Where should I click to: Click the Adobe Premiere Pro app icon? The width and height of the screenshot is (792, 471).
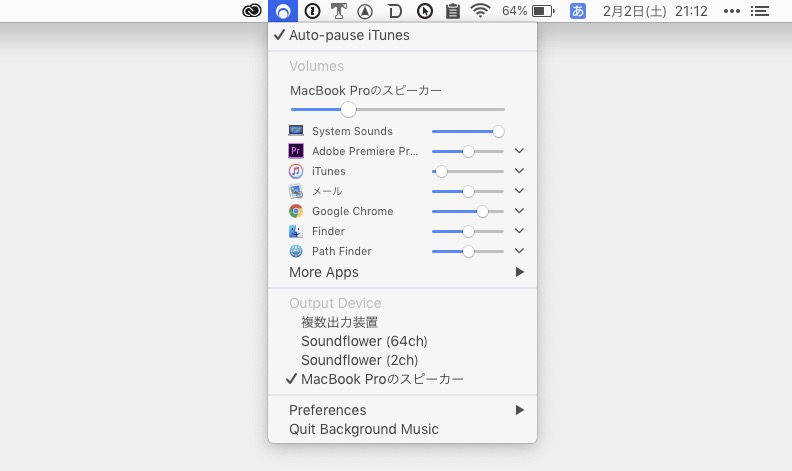[295, 151]
